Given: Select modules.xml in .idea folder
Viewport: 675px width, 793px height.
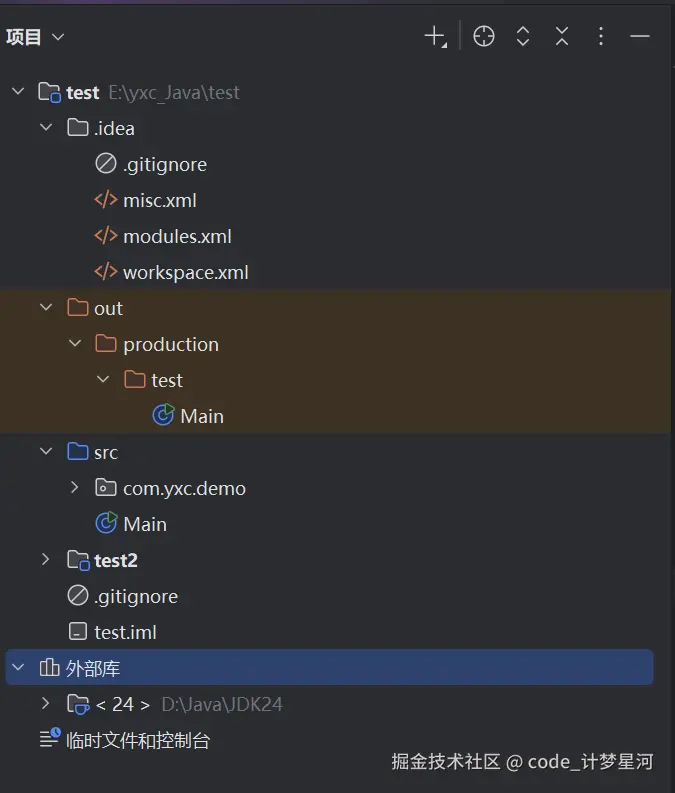Looking at the screenshot, I should [x=177, y=236].
